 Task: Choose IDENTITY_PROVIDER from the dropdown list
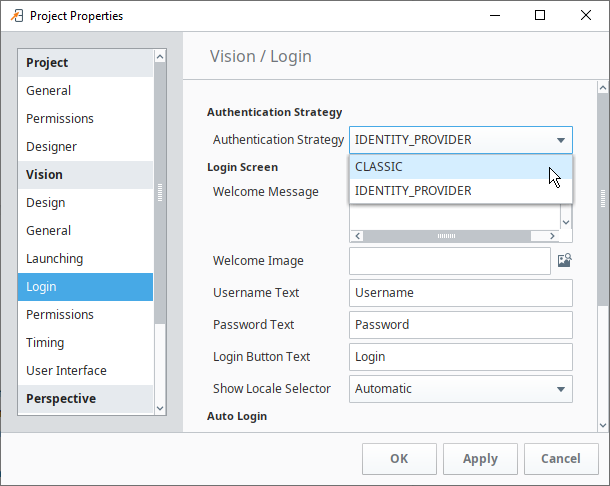(461, 191)
